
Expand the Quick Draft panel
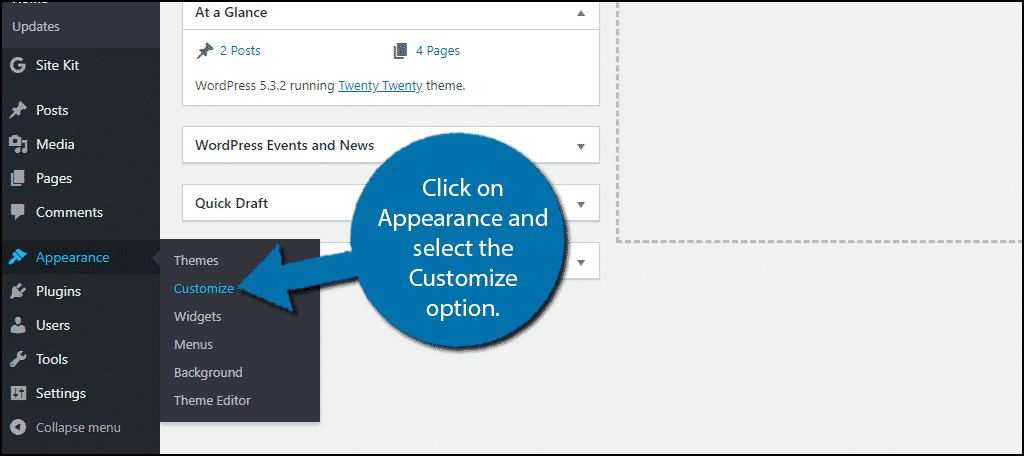[x=581, y=204]
